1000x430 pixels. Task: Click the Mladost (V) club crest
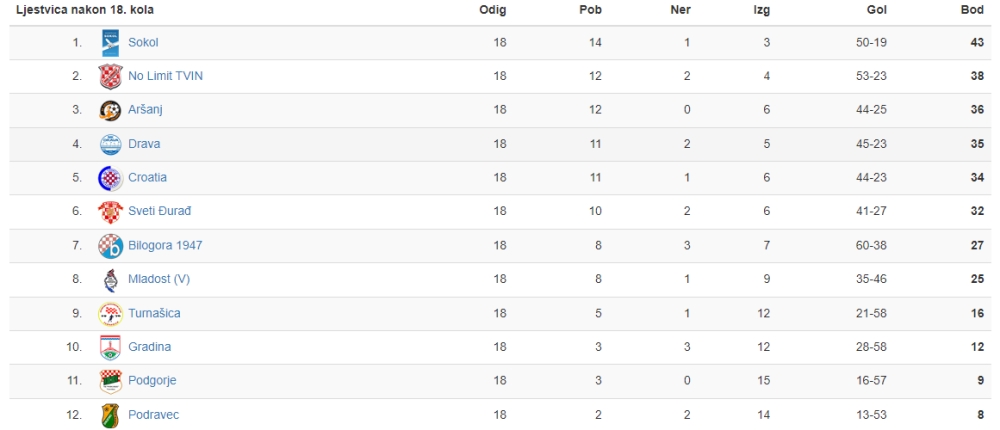(110, 279)
